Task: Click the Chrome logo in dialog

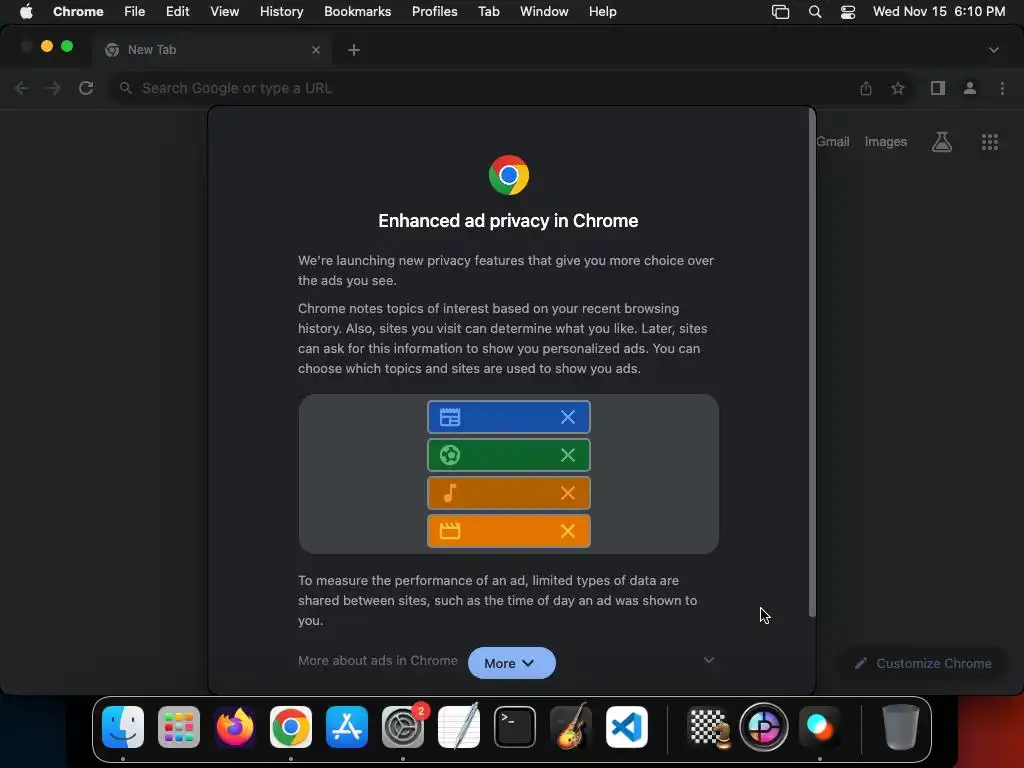Action: click(509, 175)
